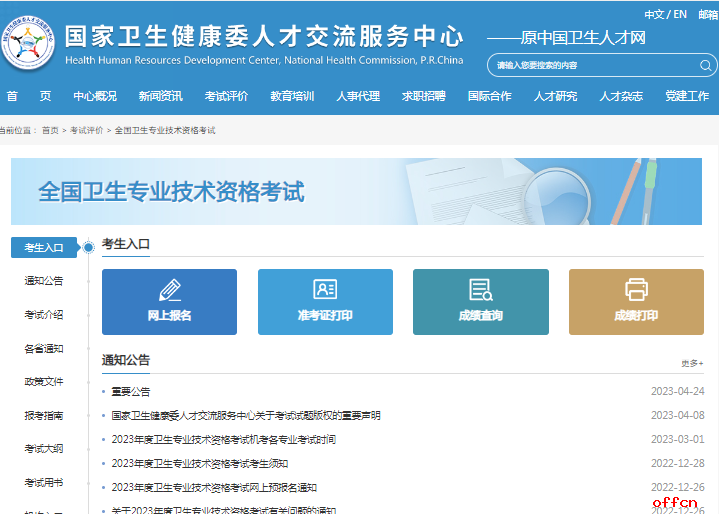Select 政策文件 in the sidebar
This screenshot has width=719, height=514.
44,381
